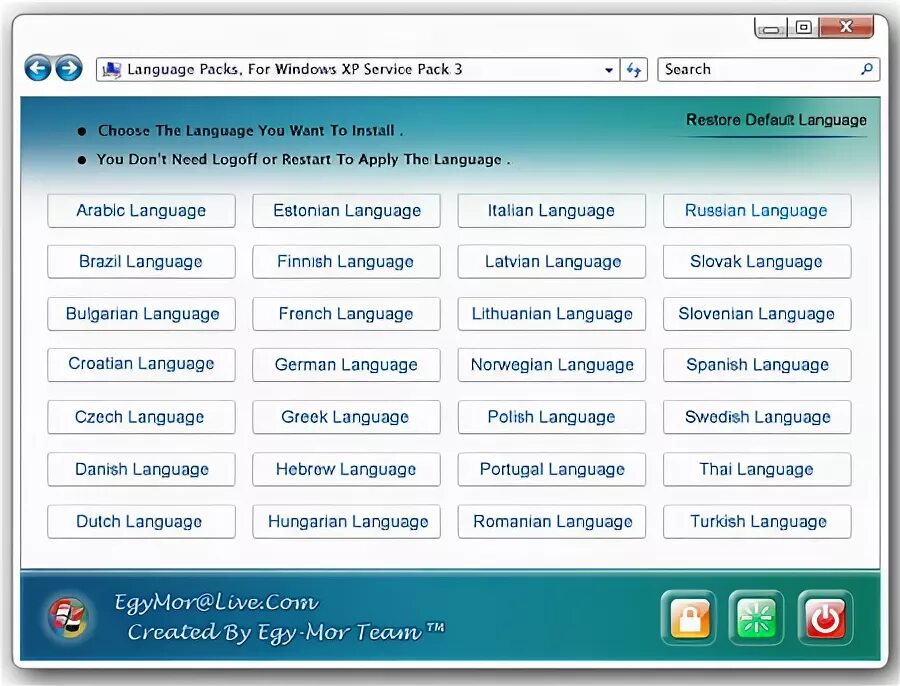This screenshot has width=900, height=686.
Task: Click the Windows logo orb in footer
Action: [x=68, y=618]
